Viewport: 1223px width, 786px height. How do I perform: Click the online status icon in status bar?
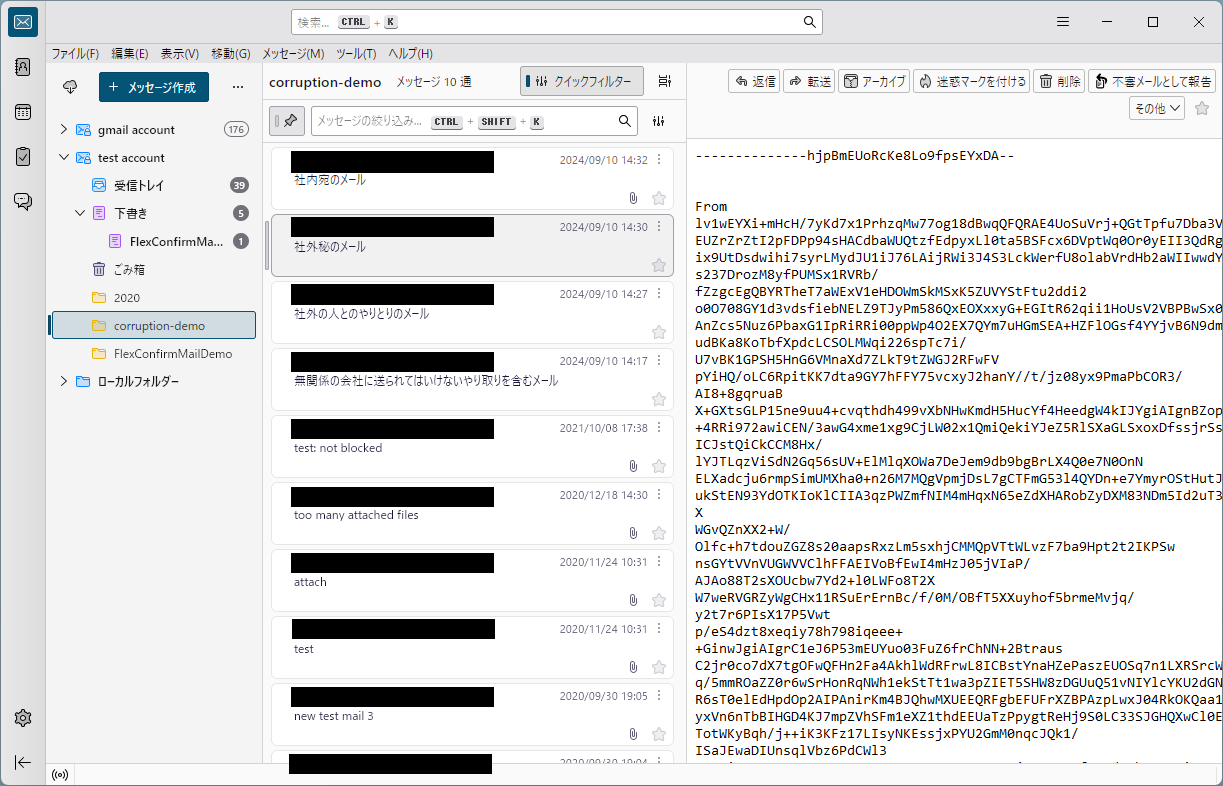pyautogui.click(x=60, y=775)
